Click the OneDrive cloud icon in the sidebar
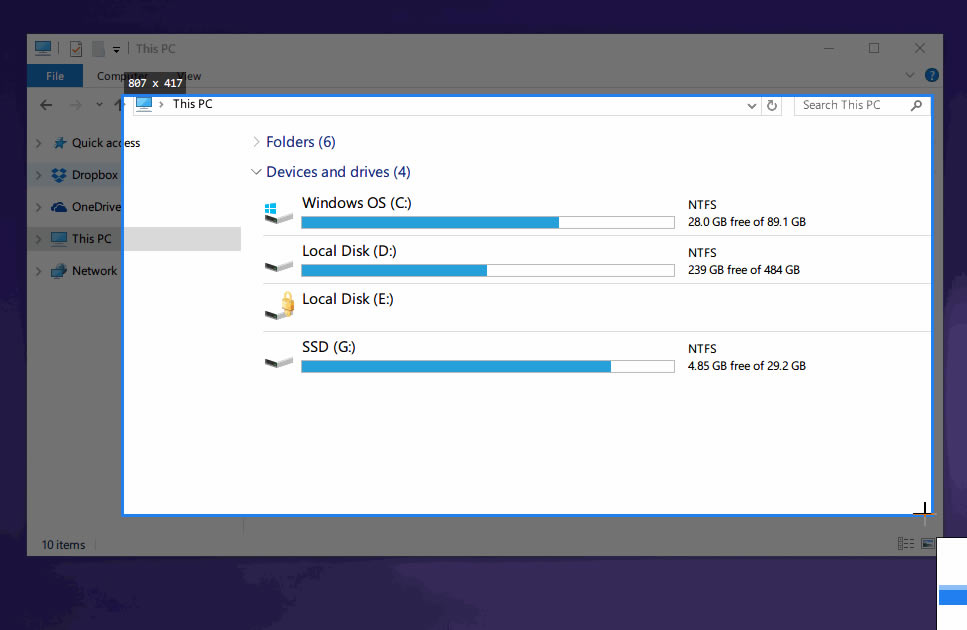This screenshot has width=967, height=630. click(57, 207)
